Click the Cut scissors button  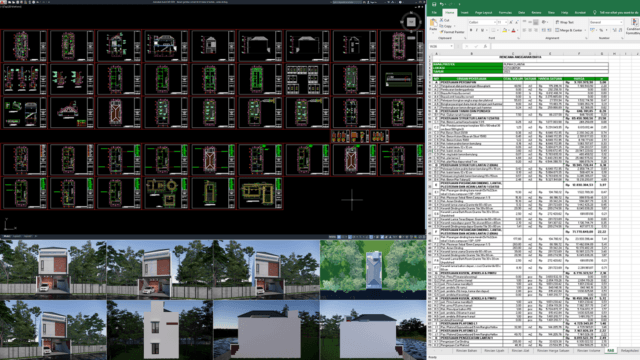click(444, 20)
